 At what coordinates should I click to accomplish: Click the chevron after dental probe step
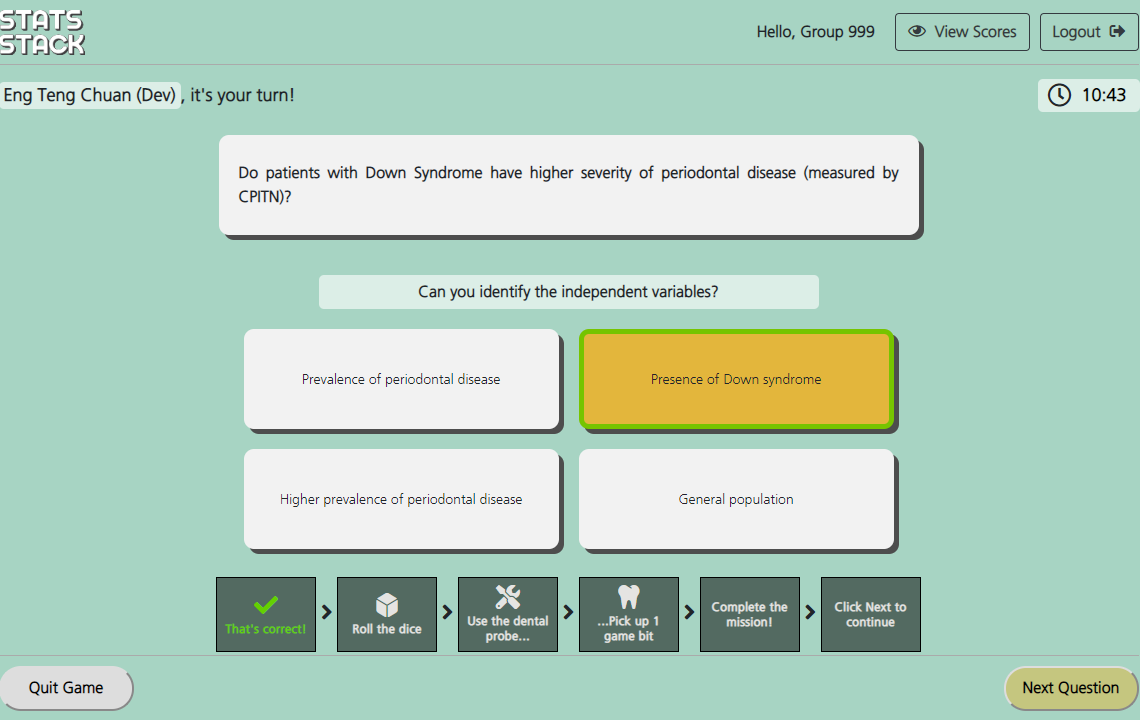[569, 613]
